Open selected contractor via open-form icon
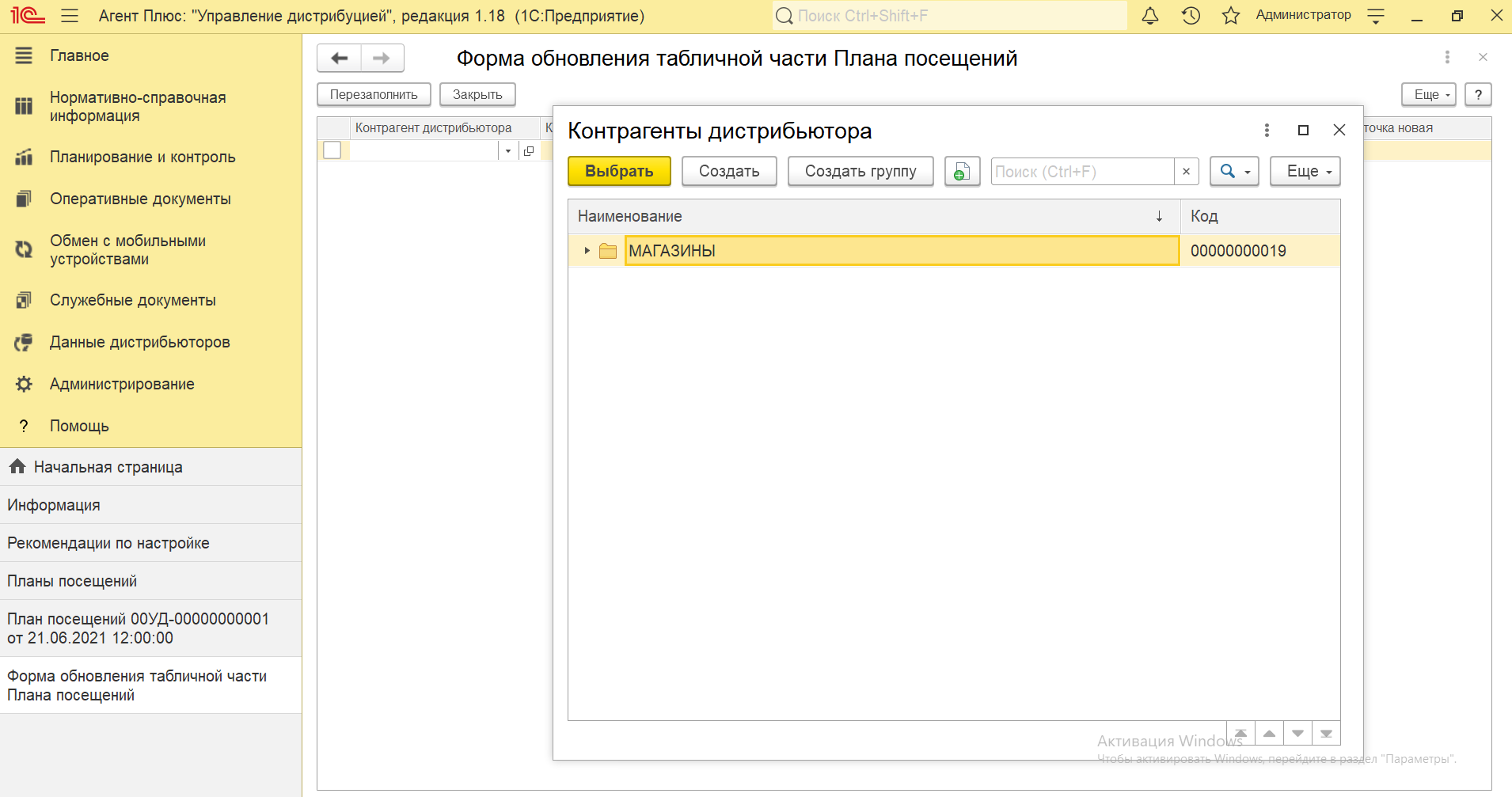 tap(529, 150)
